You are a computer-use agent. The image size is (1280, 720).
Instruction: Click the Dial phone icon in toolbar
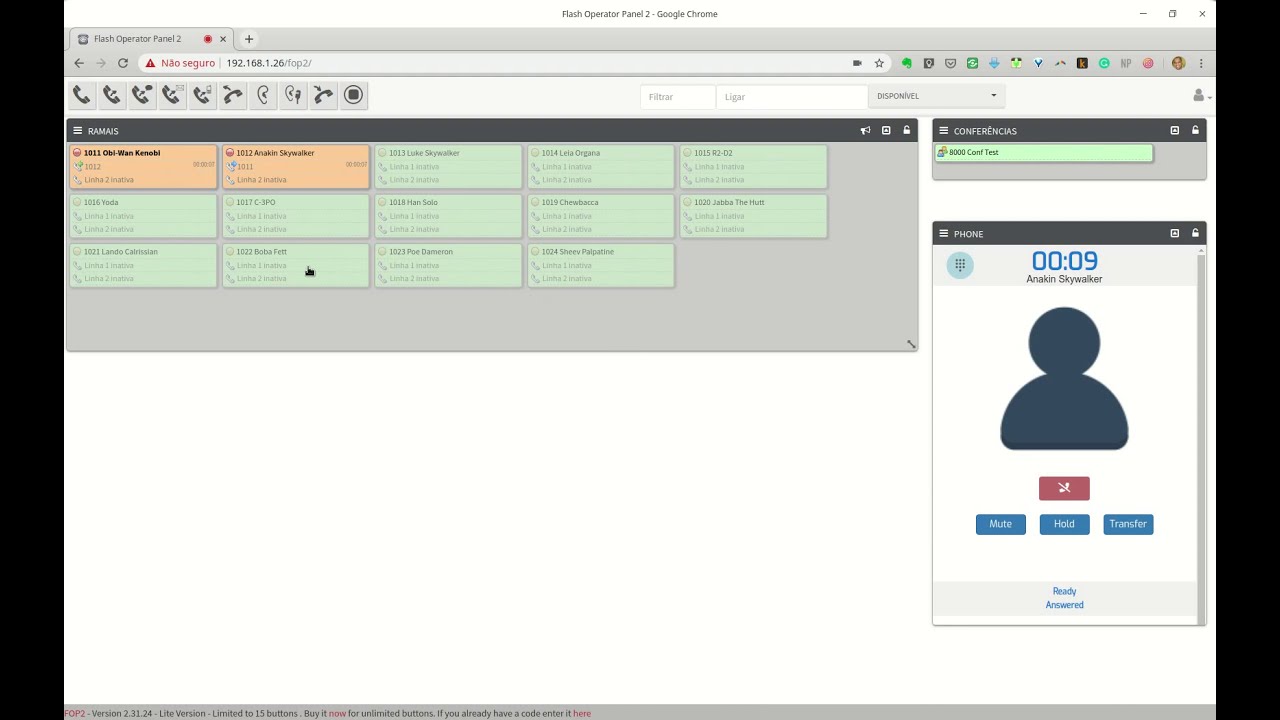(82, 95)
